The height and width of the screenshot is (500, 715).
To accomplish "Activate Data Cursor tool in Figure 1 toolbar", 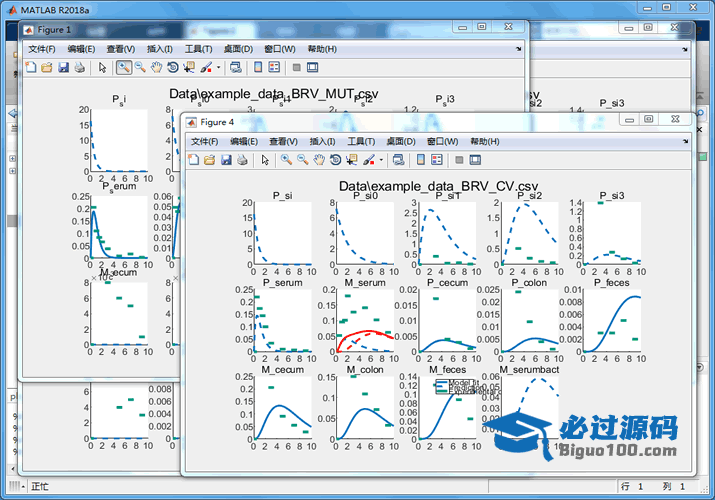I will [x=189, y=67].
